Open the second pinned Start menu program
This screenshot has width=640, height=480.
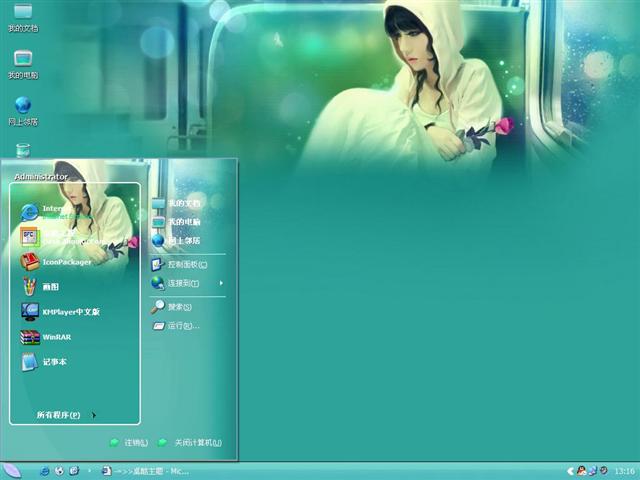click(61, 237)
